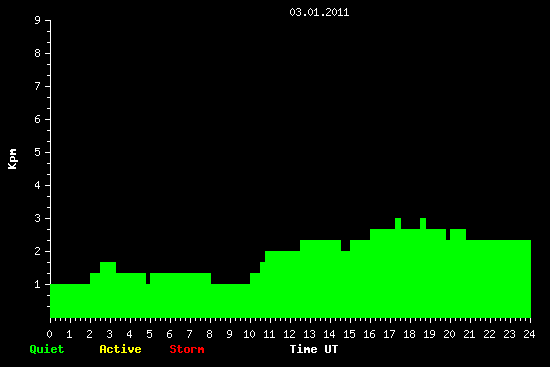The width and height of the screenshot is (550, 367).
Task: Click hour 21 on the time axis
Action: 469,334
